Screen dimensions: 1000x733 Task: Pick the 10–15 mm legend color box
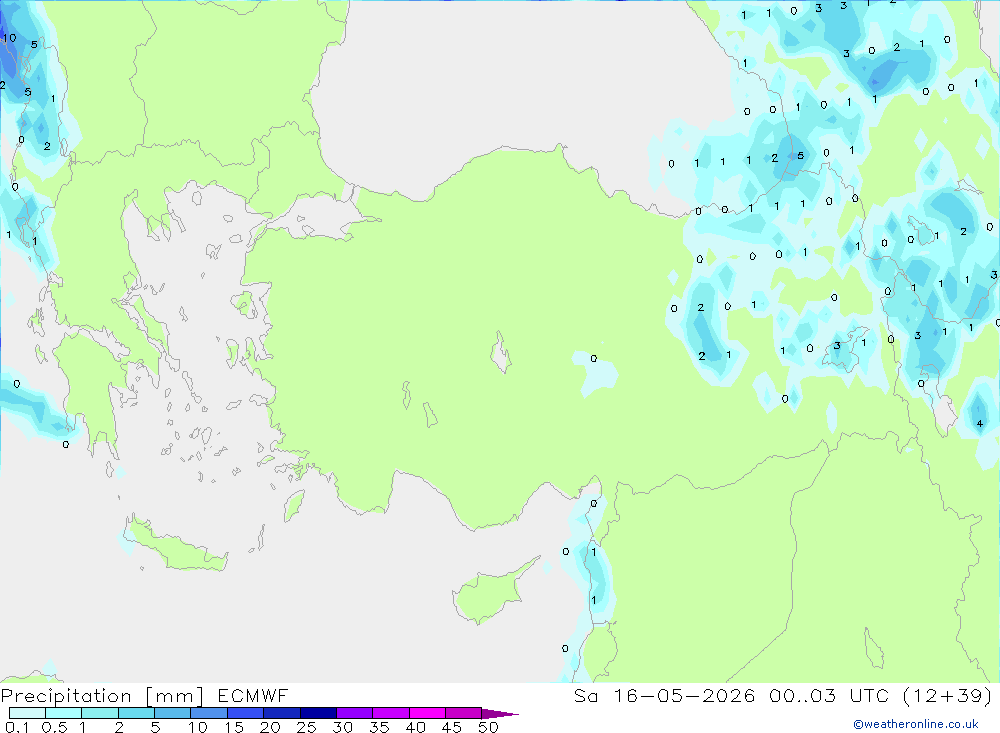(x=209, y=713)
